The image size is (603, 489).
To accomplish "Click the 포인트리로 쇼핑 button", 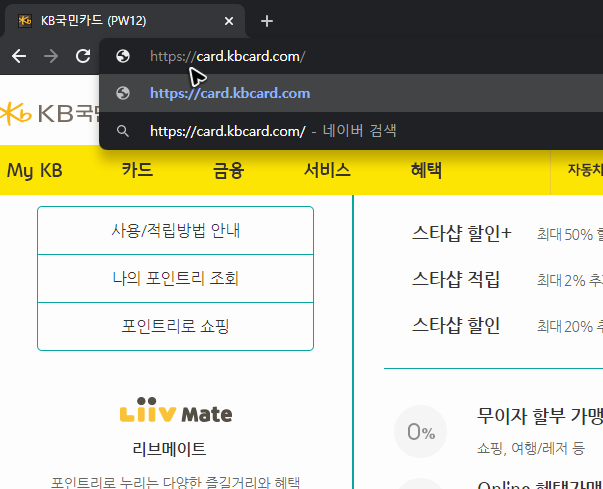I will 175,326.
